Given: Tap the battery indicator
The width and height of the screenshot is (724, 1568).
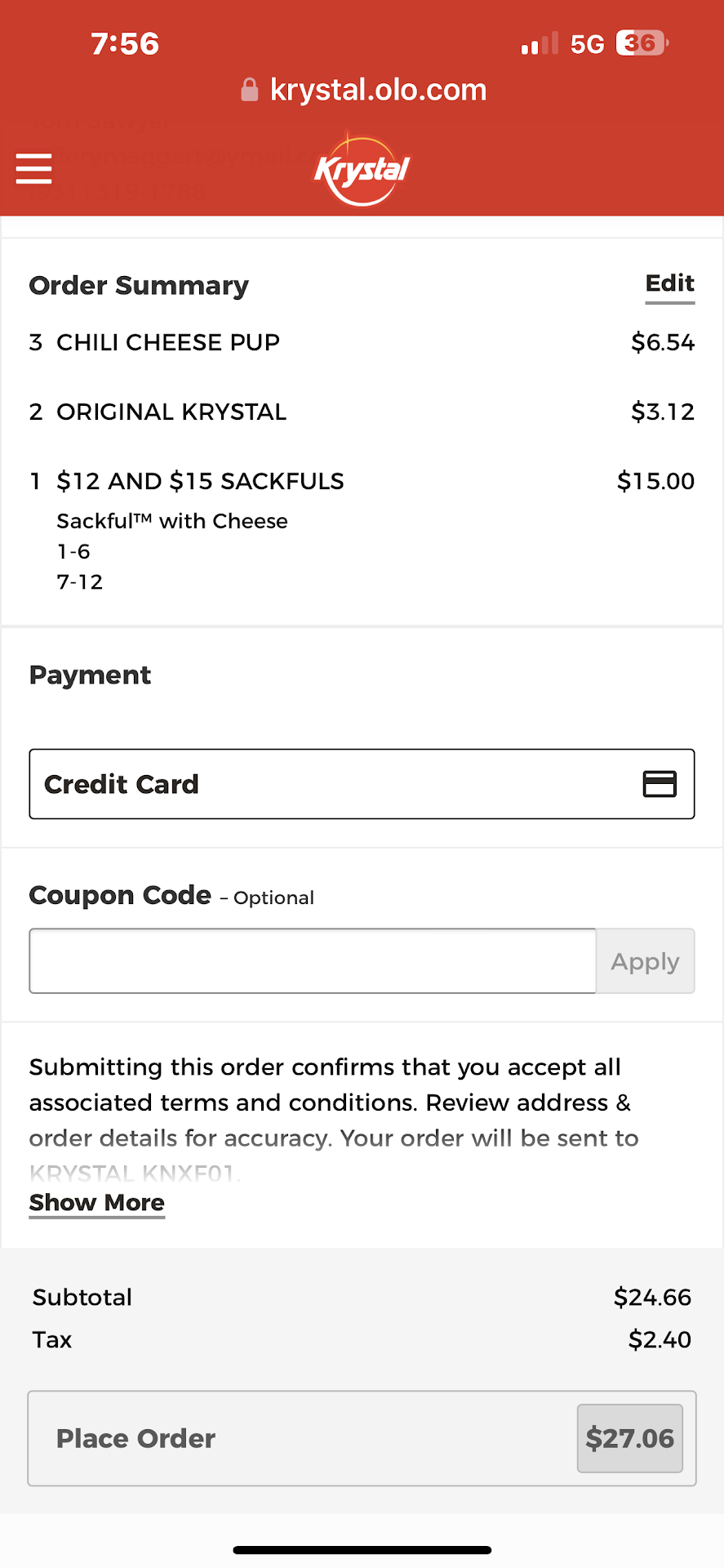Looking at the screenshot, I should coord(642,43).
